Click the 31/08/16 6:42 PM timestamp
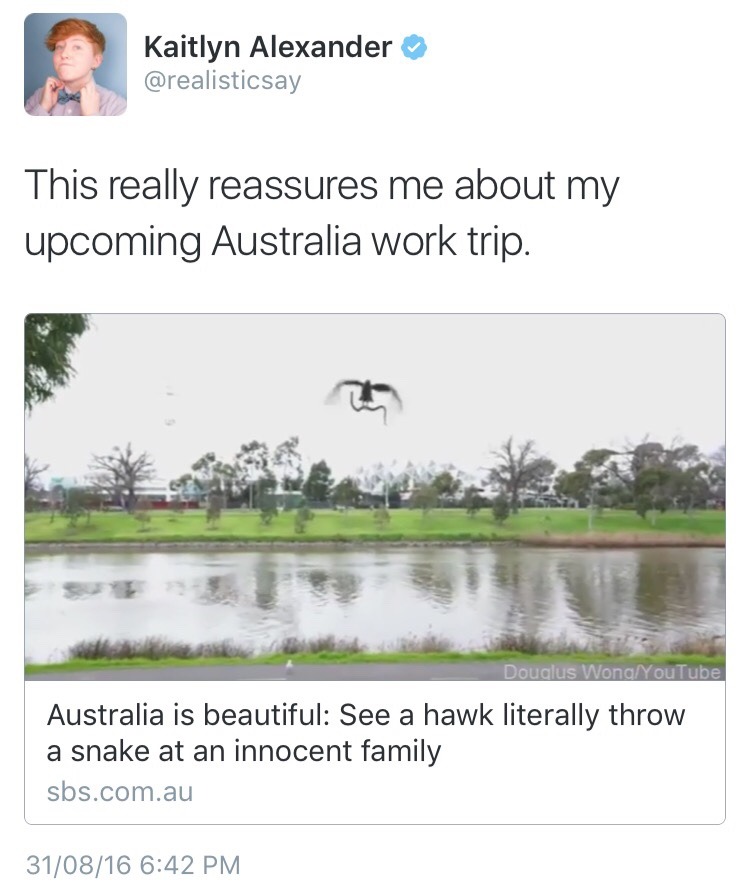750x890 pixels. [x=133, y=864]
